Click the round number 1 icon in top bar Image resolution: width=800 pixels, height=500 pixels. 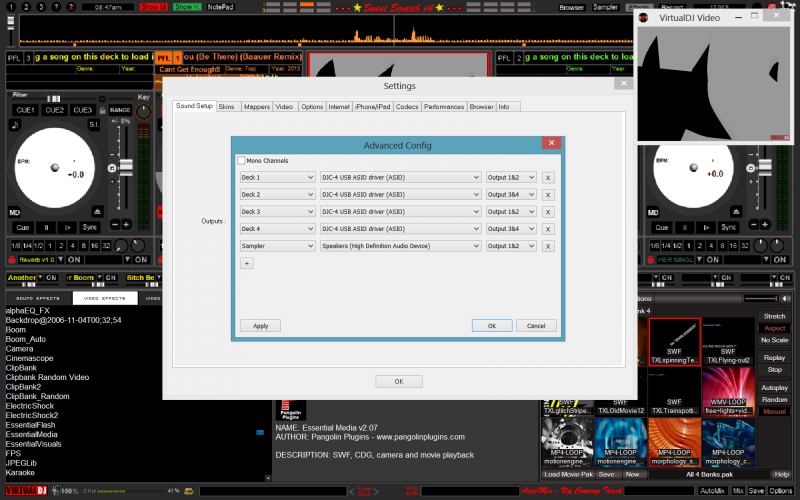point(11,7)
